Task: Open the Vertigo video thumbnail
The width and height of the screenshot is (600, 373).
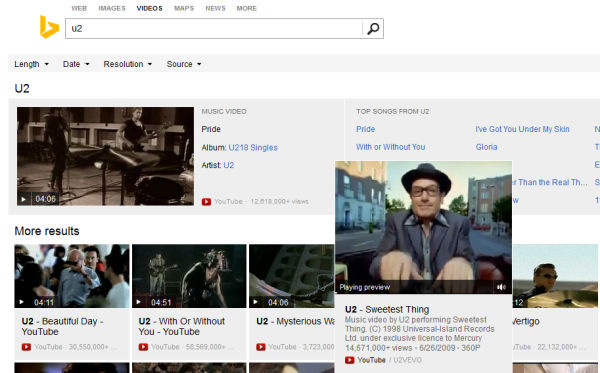Action: (555, 276)
